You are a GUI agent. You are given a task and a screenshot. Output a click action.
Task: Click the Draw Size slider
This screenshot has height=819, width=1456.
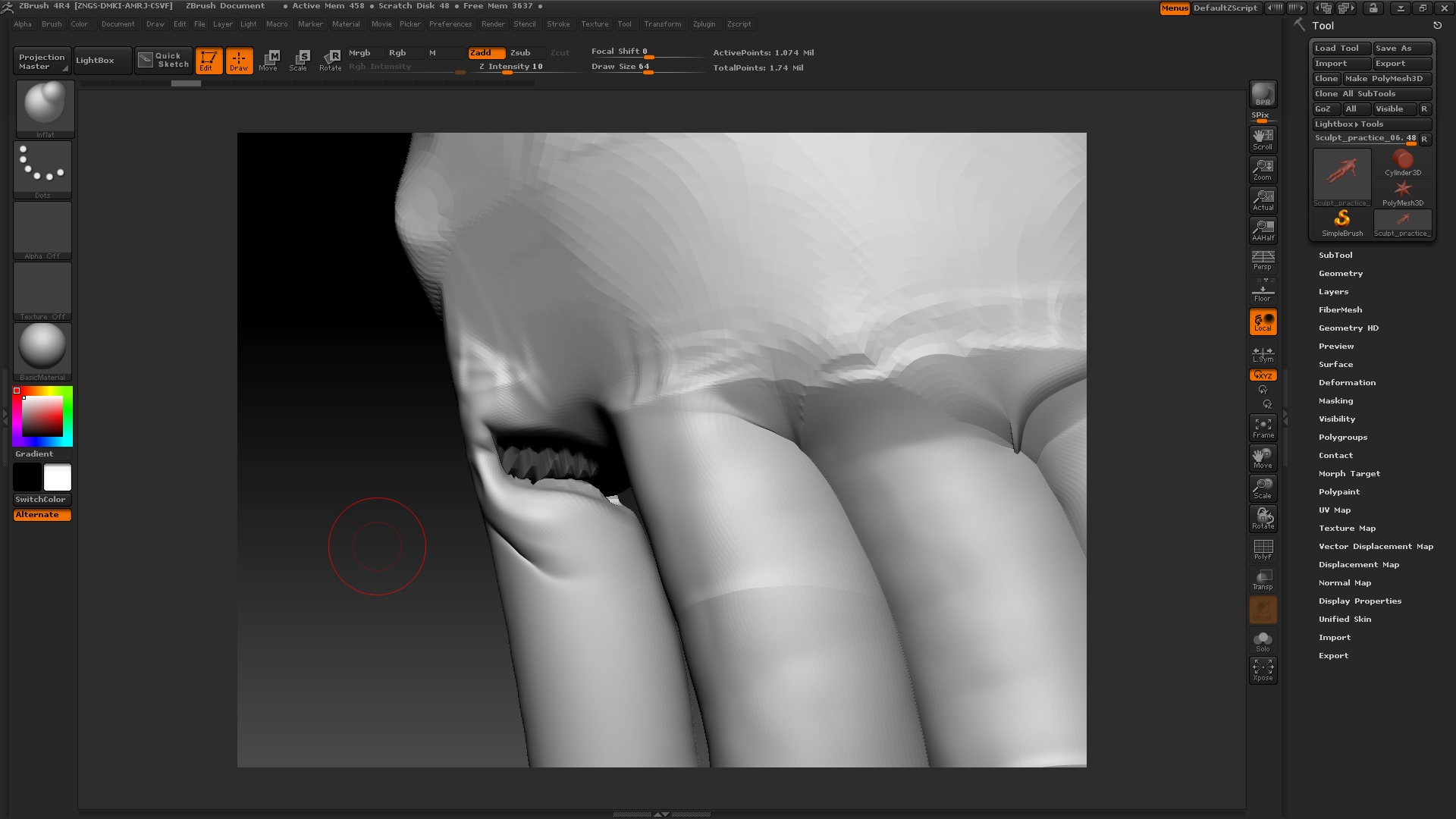point(646,67)
